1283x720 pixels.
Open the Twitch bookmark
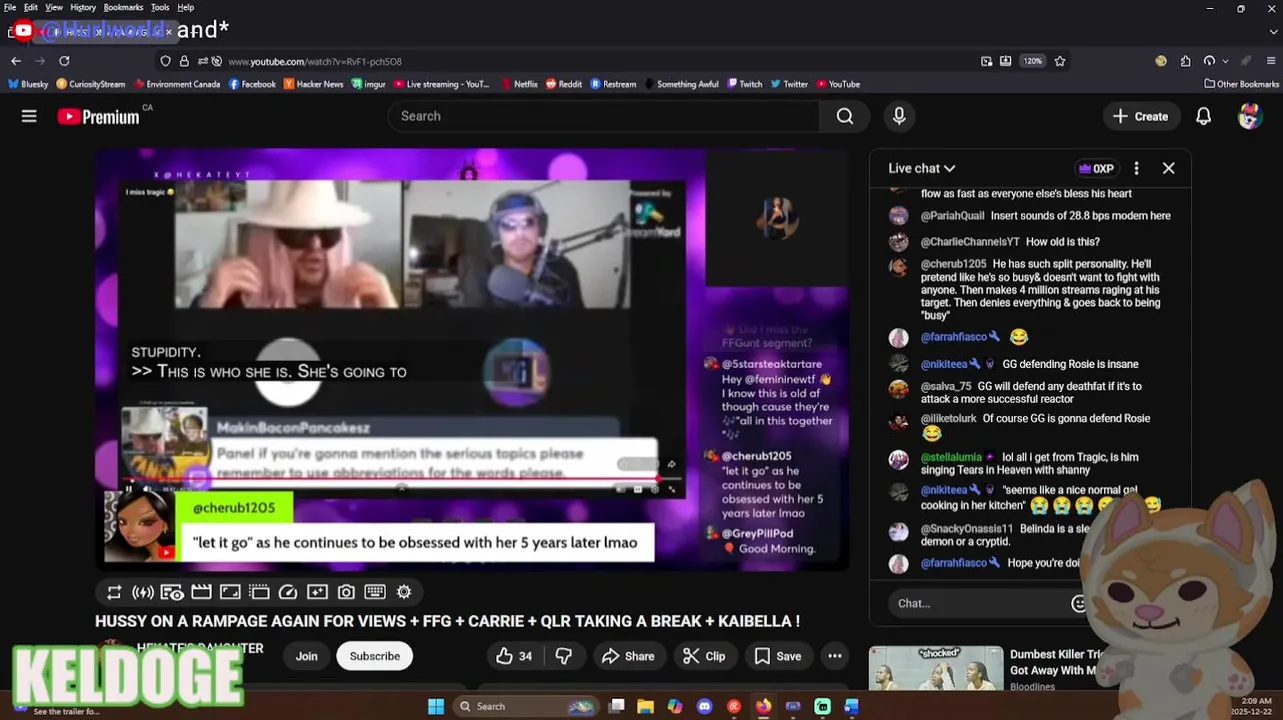(745, 84)
